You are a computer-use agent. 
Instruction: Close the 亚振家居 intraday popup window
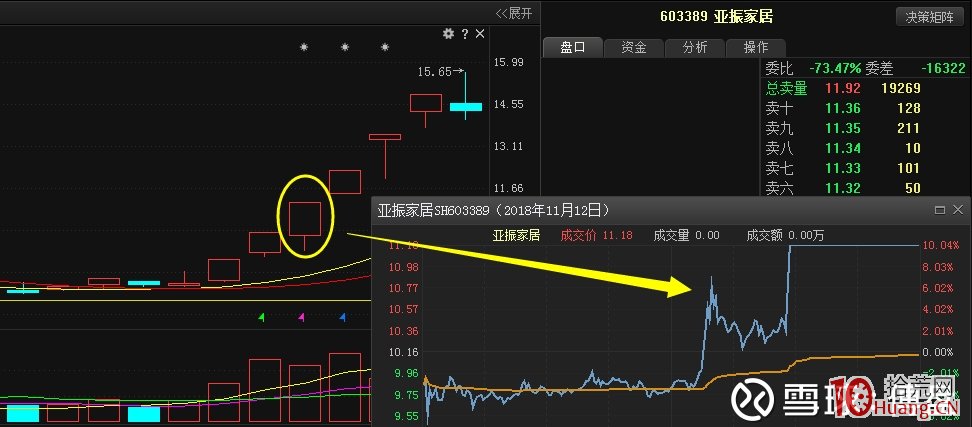point(958,210)
